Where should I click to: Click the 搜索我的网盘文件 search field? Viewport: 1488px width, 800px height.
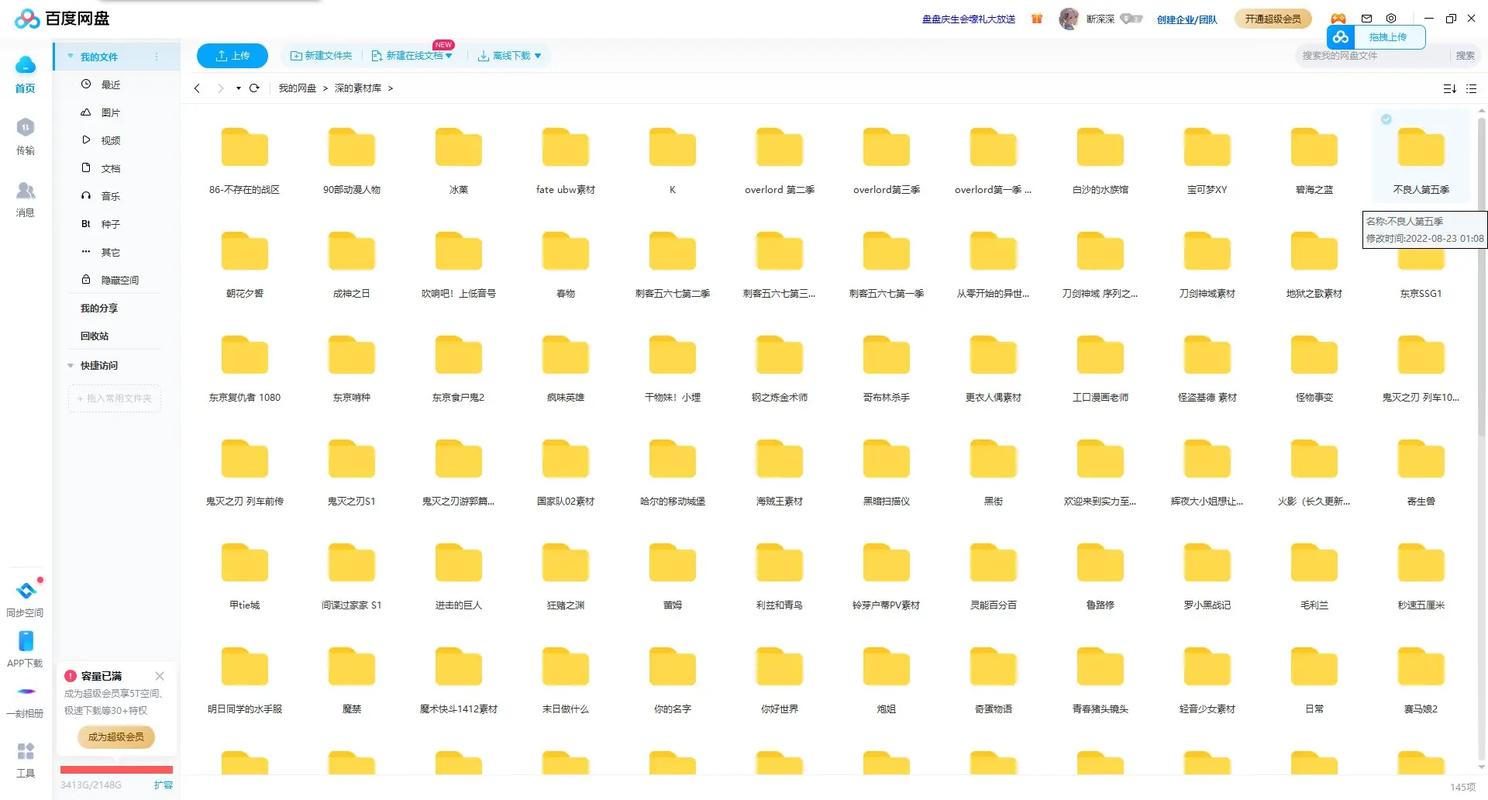coord(1374,56)
